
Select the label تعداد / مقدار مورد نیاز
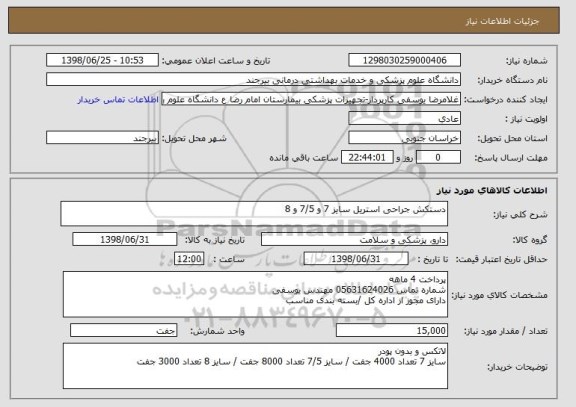pos(506,331)
